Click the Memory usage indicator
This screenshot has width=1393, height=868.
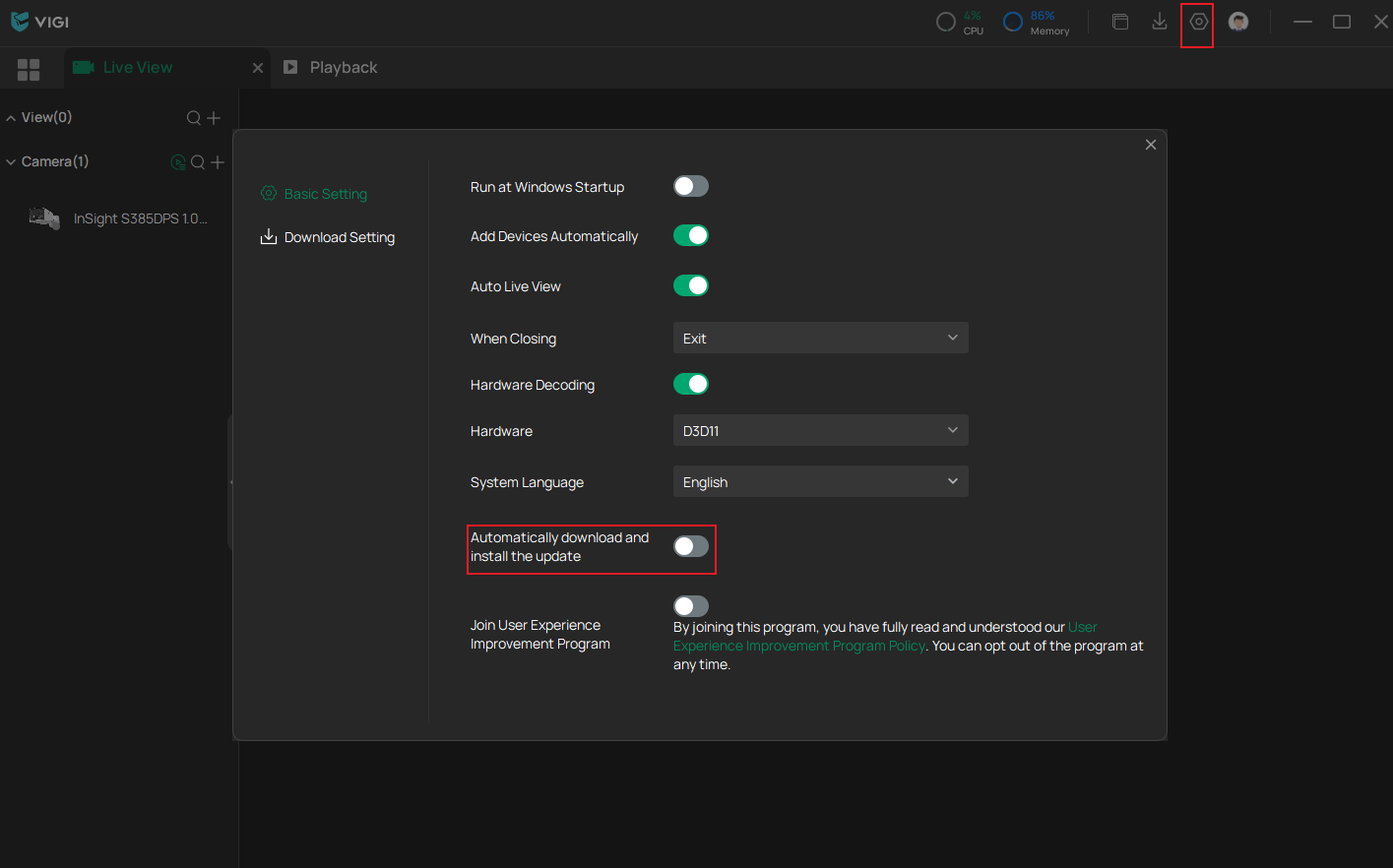[1036, 22]
